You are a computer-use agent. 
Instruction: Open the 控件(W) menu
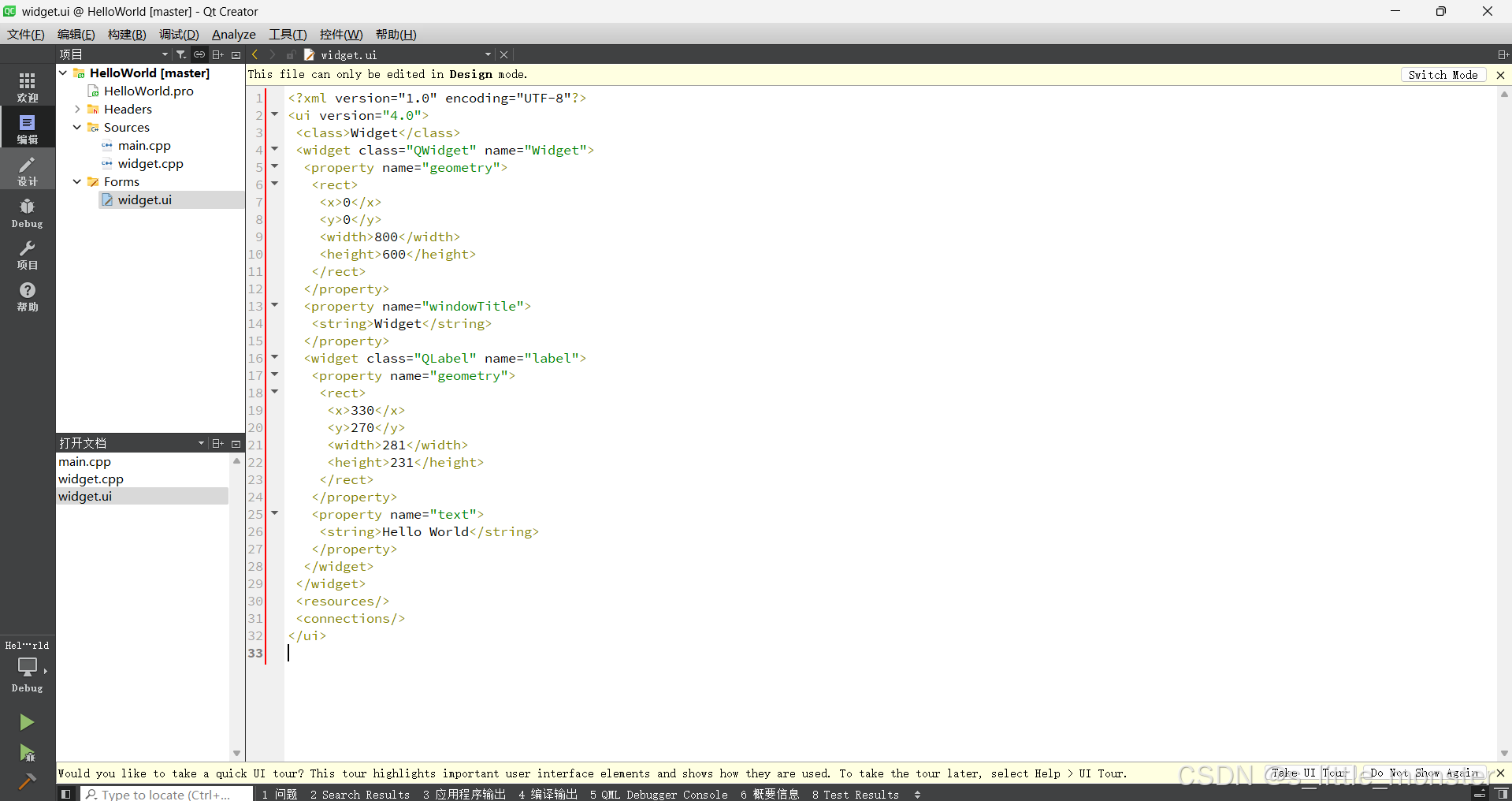(341, 34)
